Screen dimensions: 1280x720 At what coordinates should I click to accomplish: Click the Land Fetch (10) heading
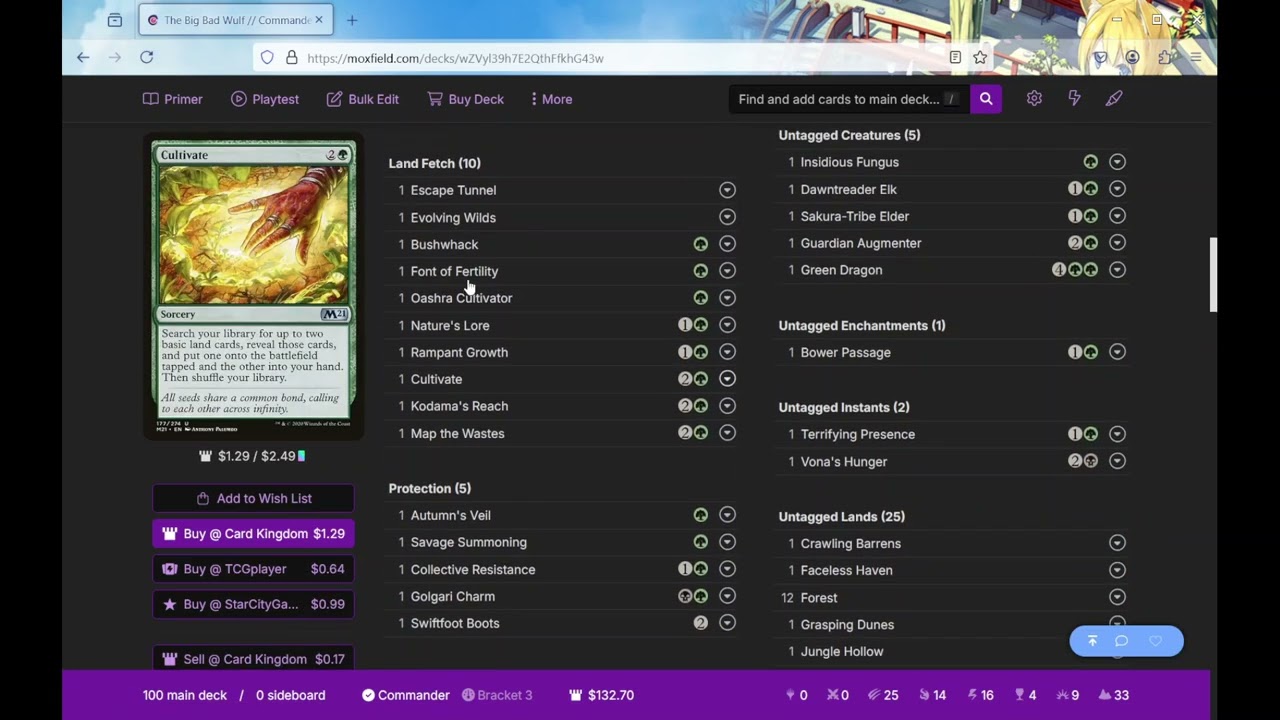coord(434,163)
